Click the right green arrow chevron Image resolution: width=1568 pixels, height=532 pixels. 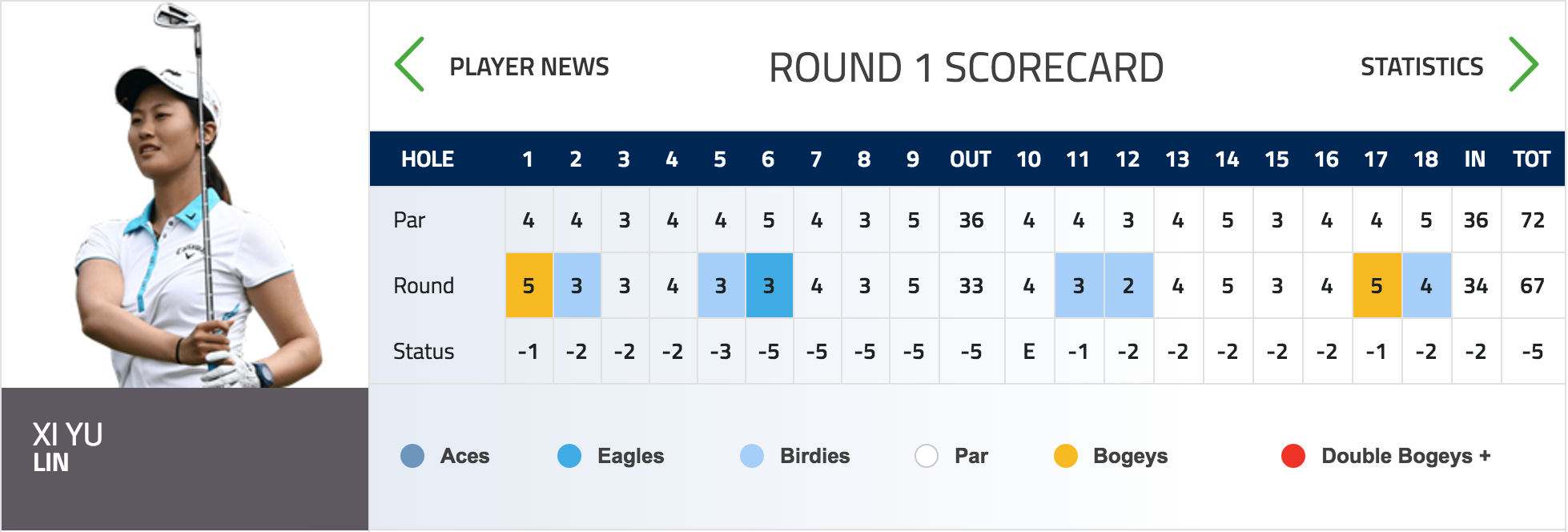pyautogui.click(x=1522, y=64)
